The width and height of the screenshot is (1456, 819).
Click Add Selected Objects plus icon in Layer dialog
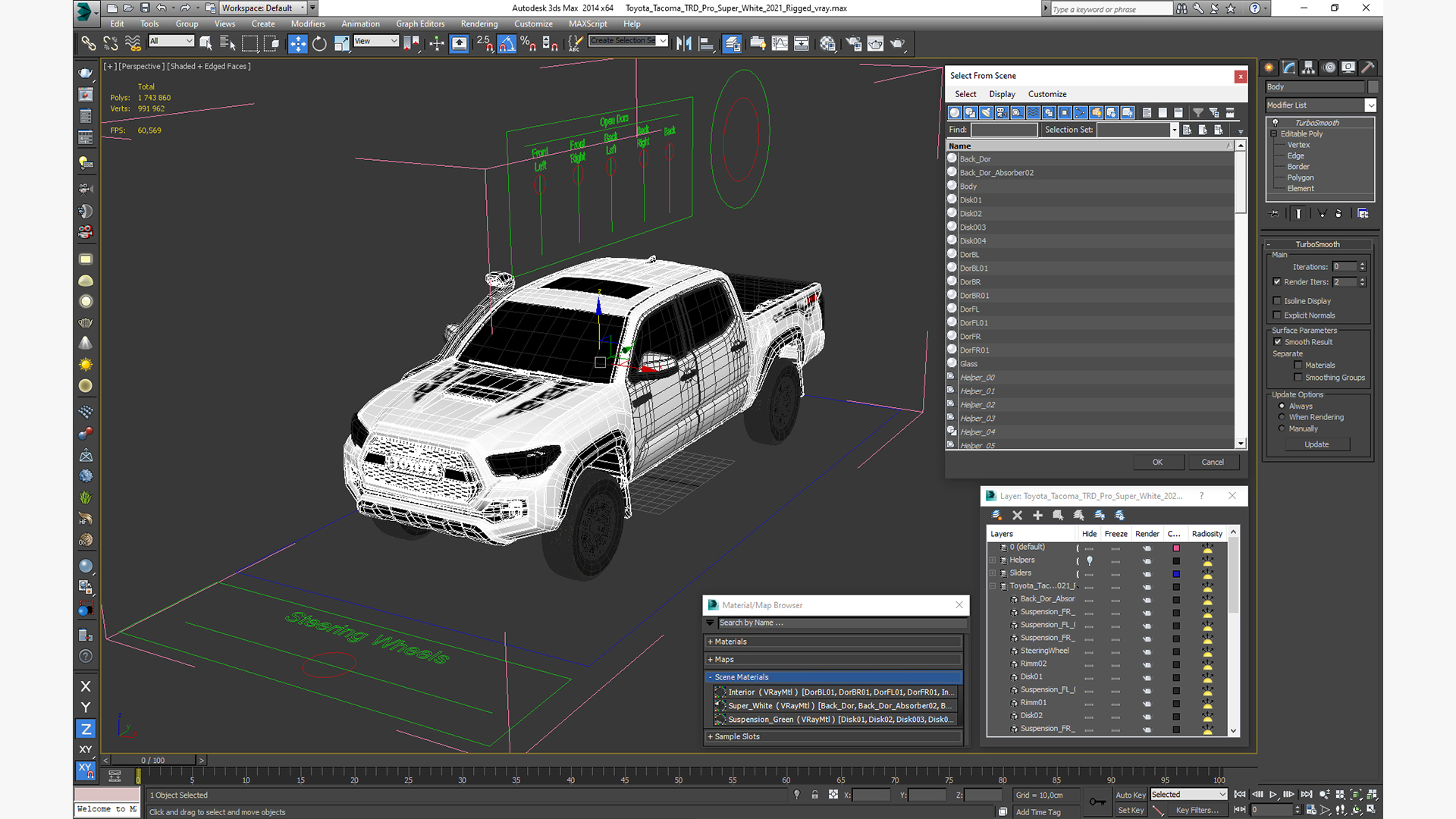pos(1037,515)
